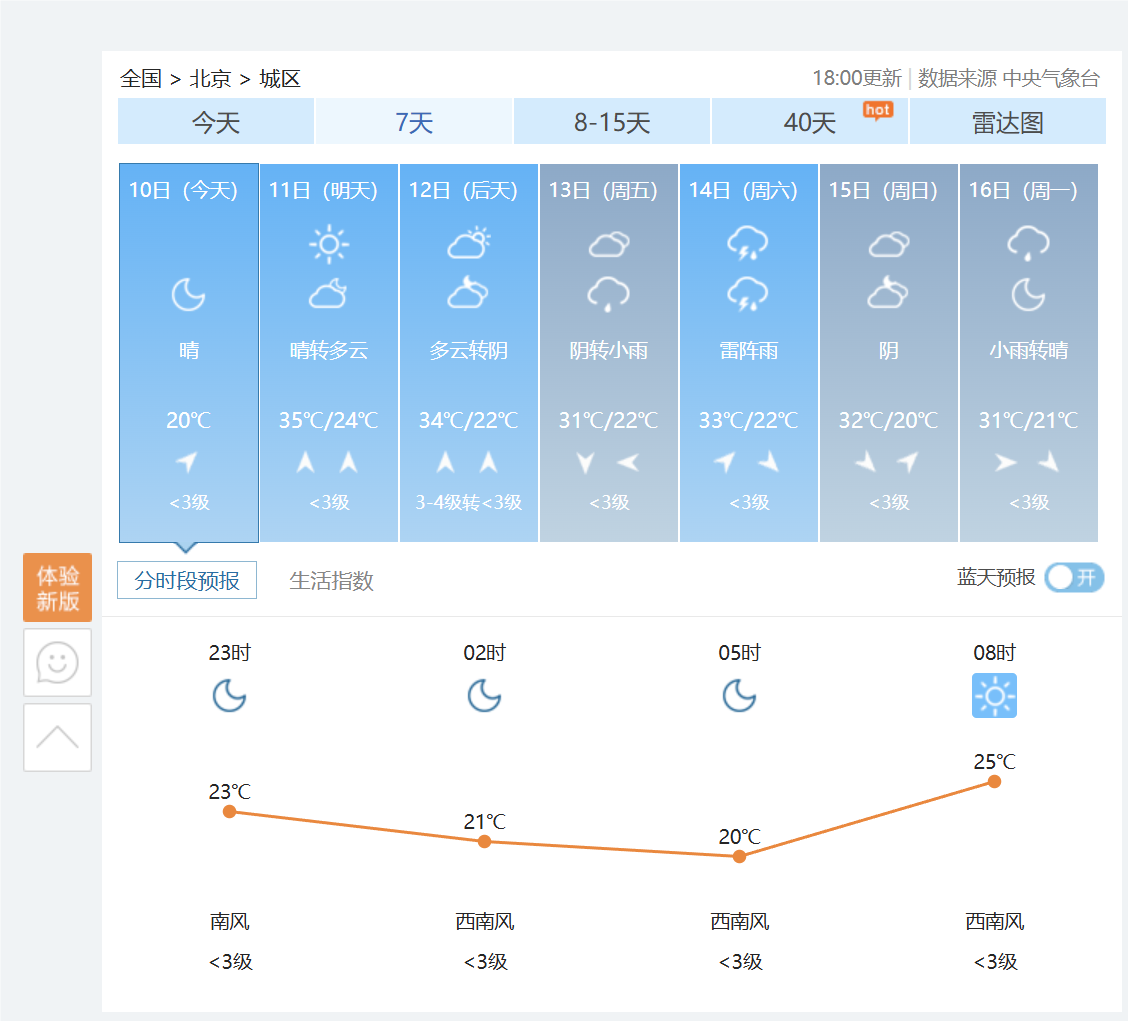Click the 小雨转晴 weather label
1128x1021 pixels.
(1029, 350)
